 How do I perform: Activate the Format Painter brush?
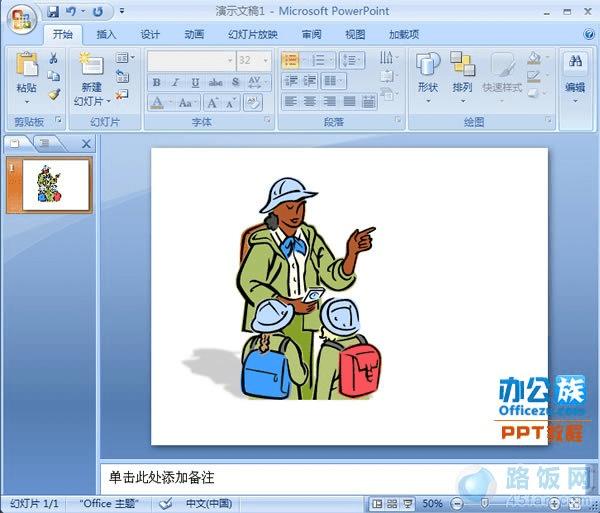[54, 94]
